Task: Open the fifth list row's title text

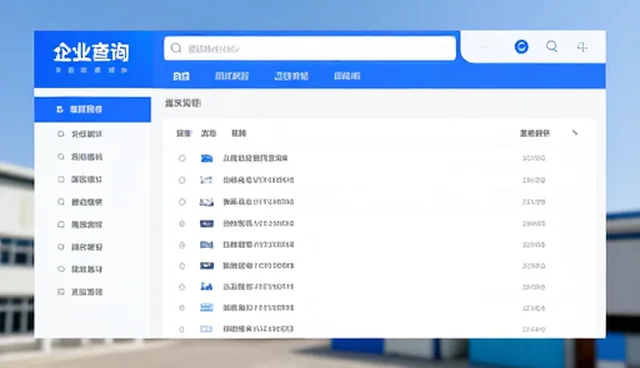Action: (258, 245)
